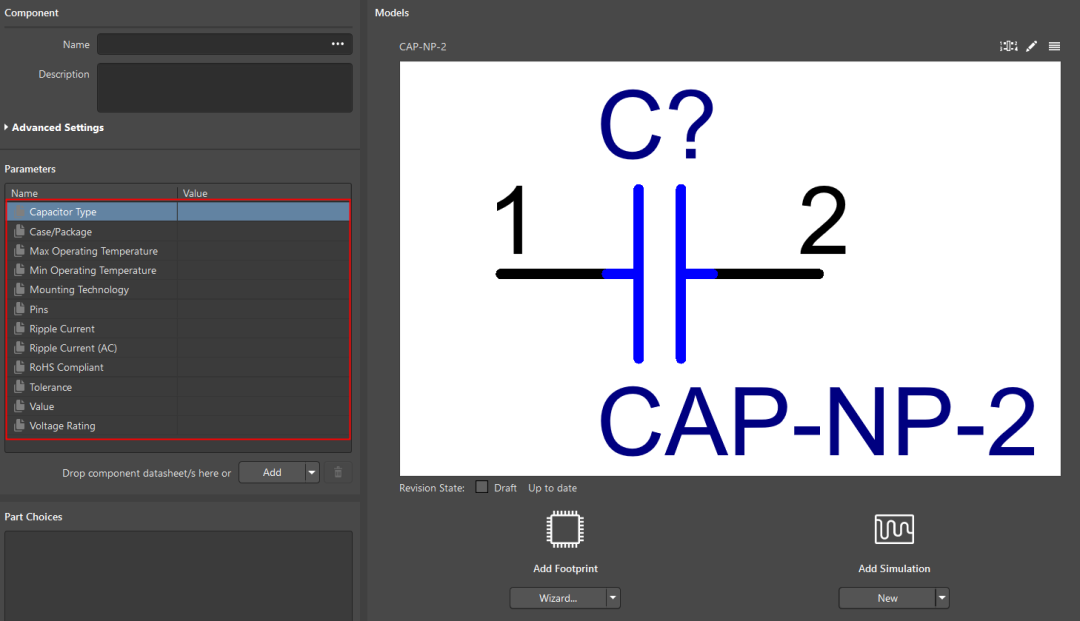Click the Name column header
Image resolution: width=1080 pixels, height=621 pixels.
point(92,193)
